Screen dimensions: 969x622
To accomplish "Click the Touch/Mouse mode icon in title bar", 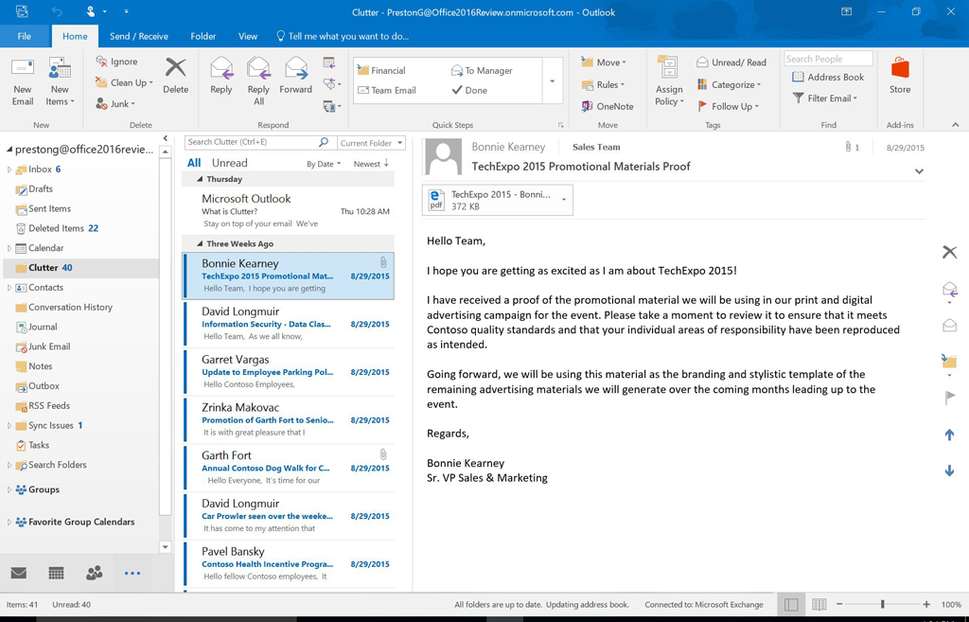I will click(90, 12).
